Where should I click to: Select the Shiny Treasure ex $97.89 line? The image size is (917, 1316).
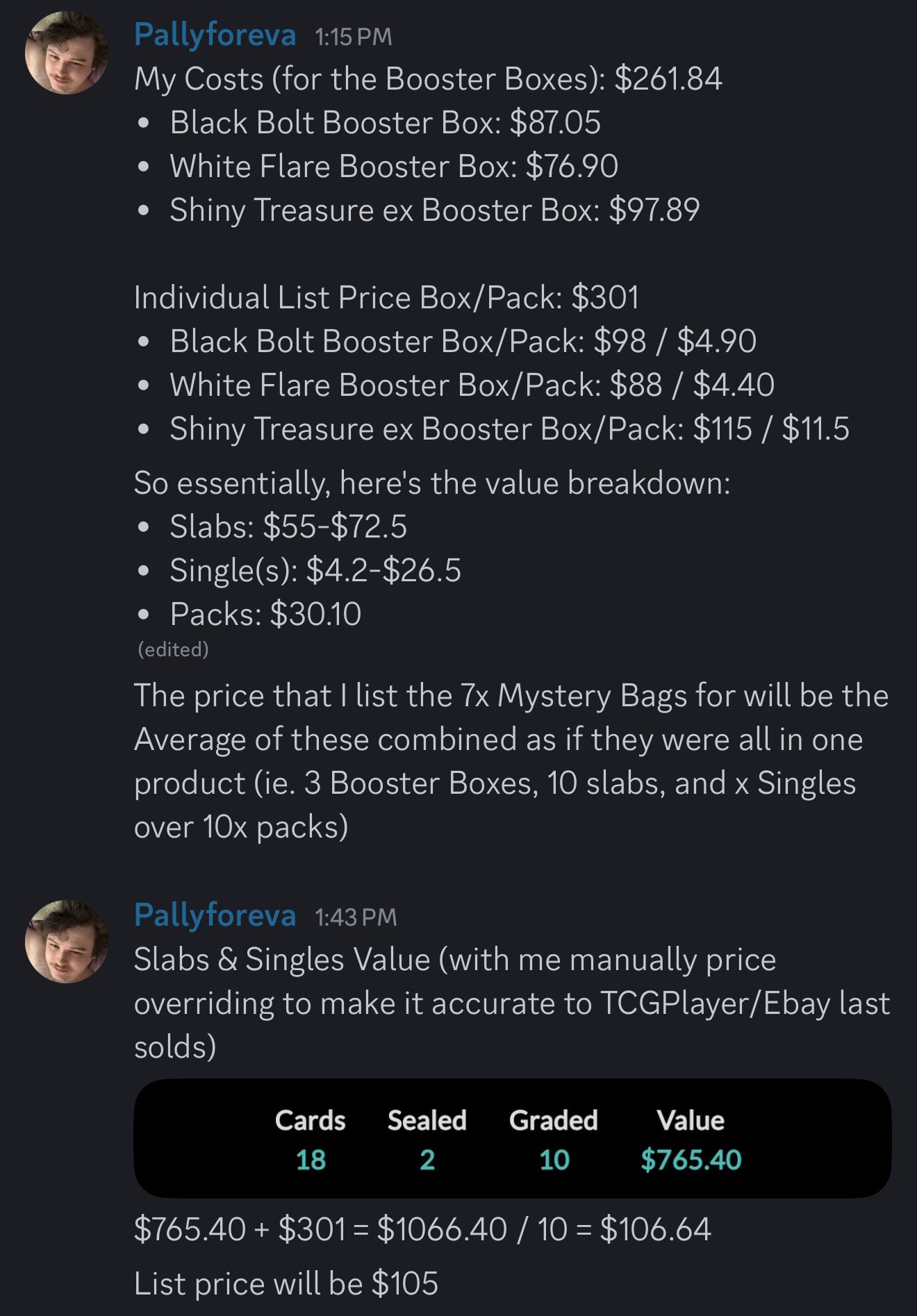pos(434,210)
